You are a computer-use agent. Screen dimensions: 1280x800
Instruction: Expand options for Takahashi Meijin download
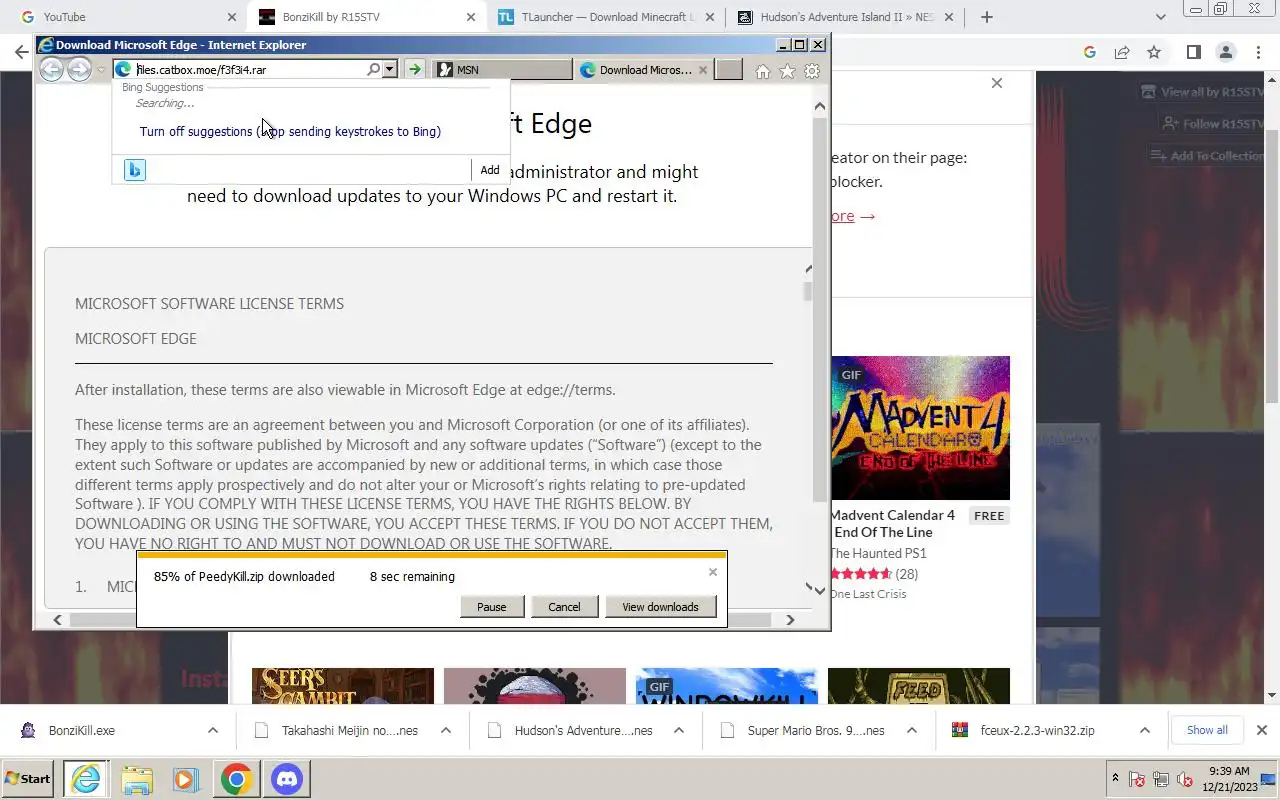pyautogui.click(x=446, y=731)
